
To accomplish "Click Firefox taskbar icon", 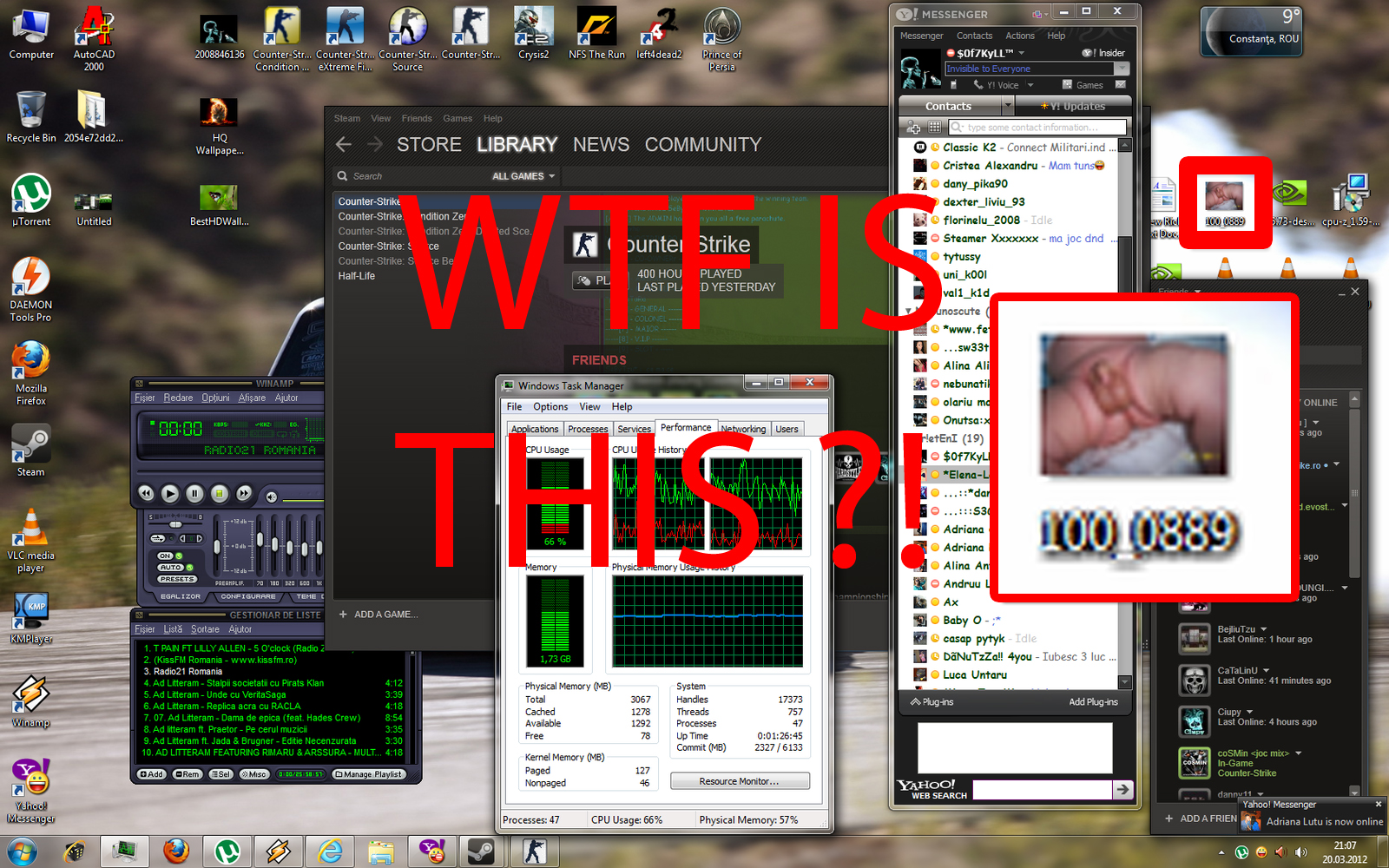I will [176, 852].
